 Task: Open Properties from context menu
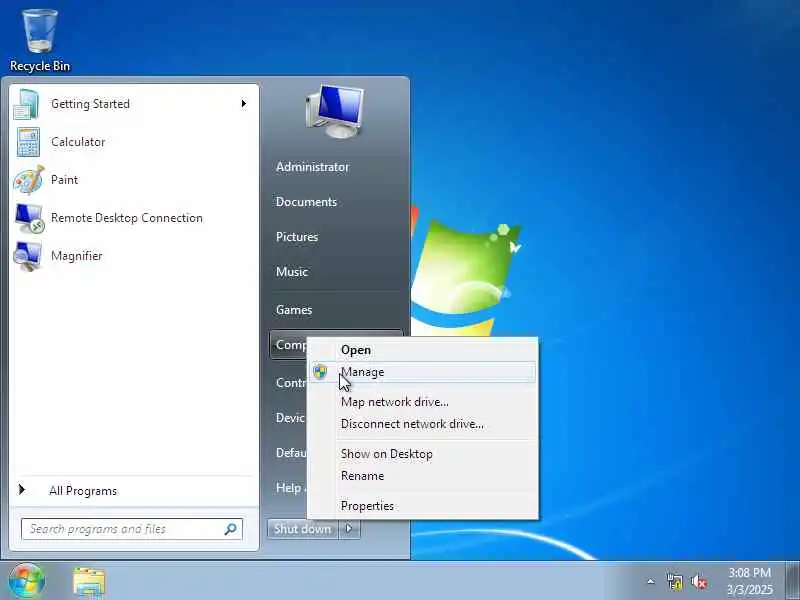pos(422,506)
